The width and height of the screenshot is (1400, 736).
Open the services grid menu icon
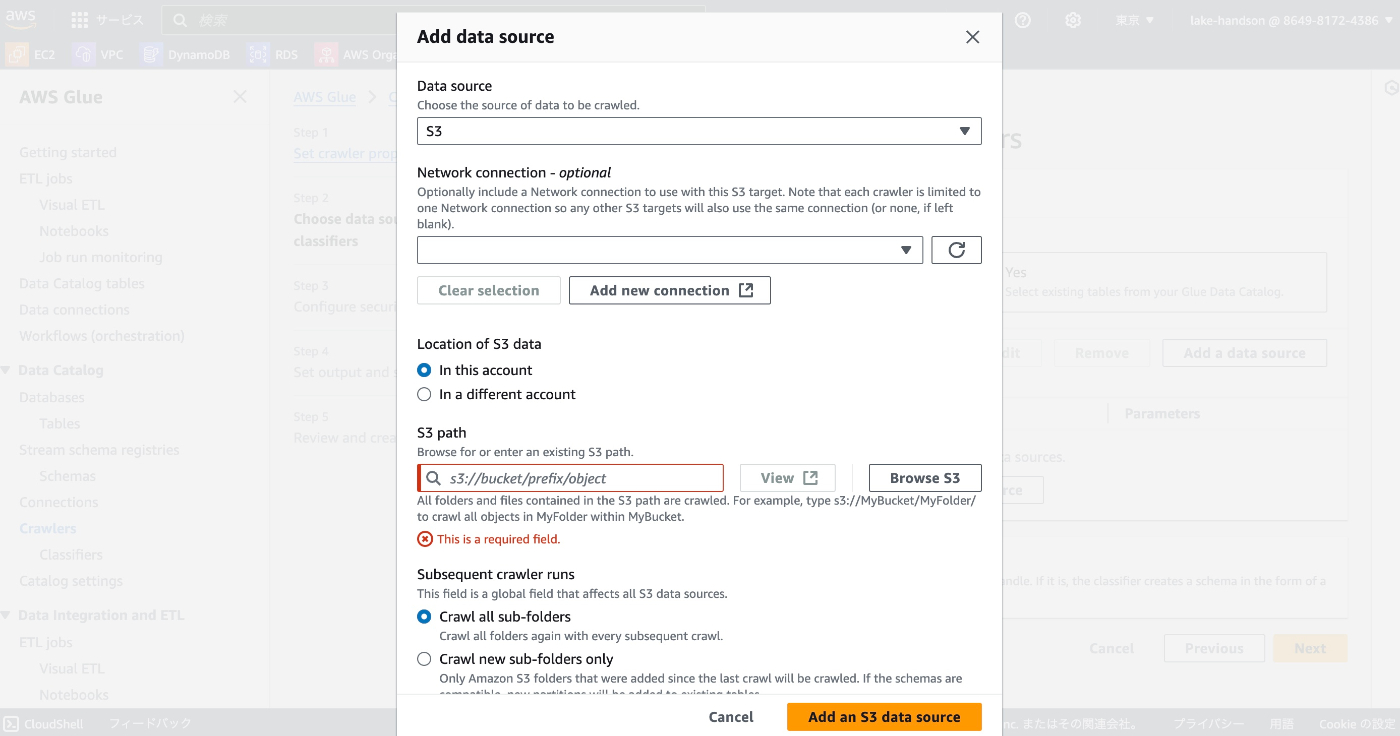pos(80,20)
